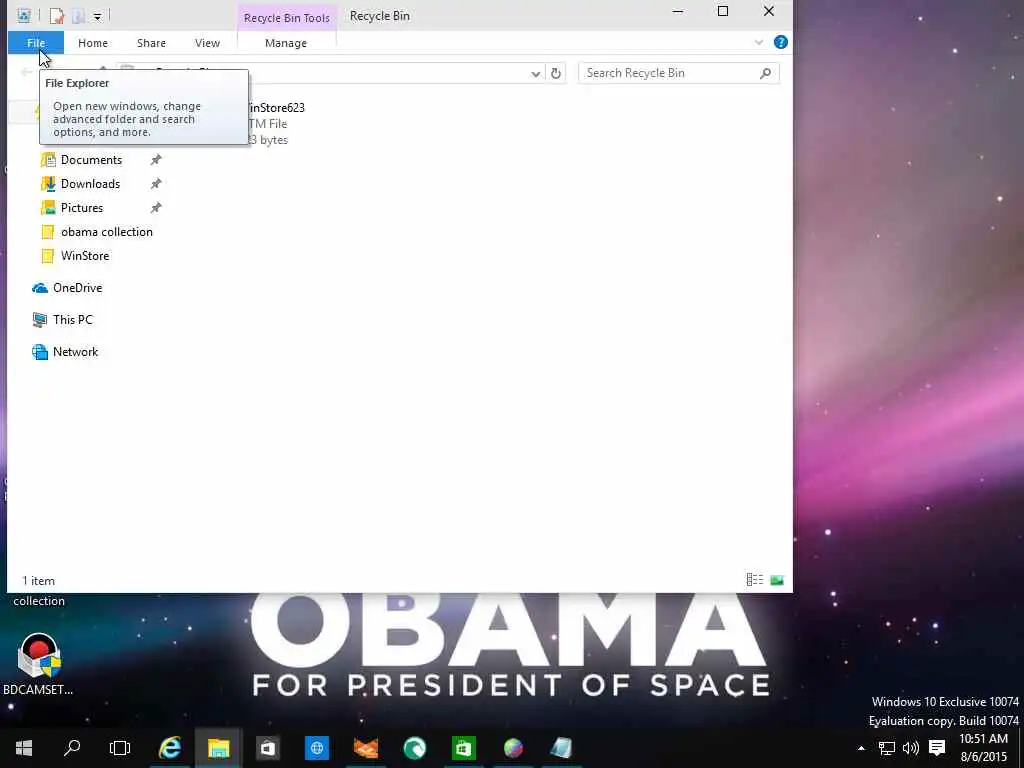Click the search magnifier icon
Image resolution: width=1024 pixels, height=768 pixels.
(765, 73)
